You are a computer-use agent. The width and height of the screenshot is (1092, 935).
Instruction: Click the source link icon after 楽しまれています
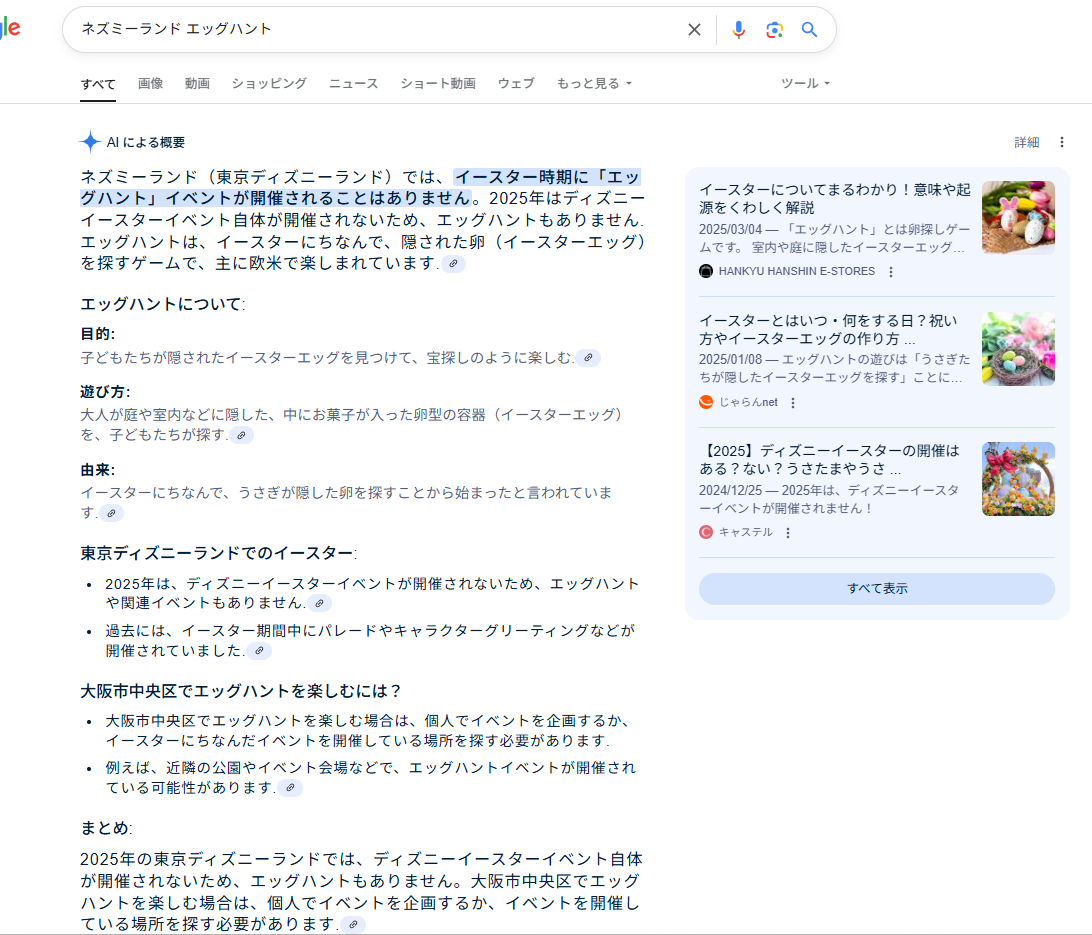[x=453, y=264]
